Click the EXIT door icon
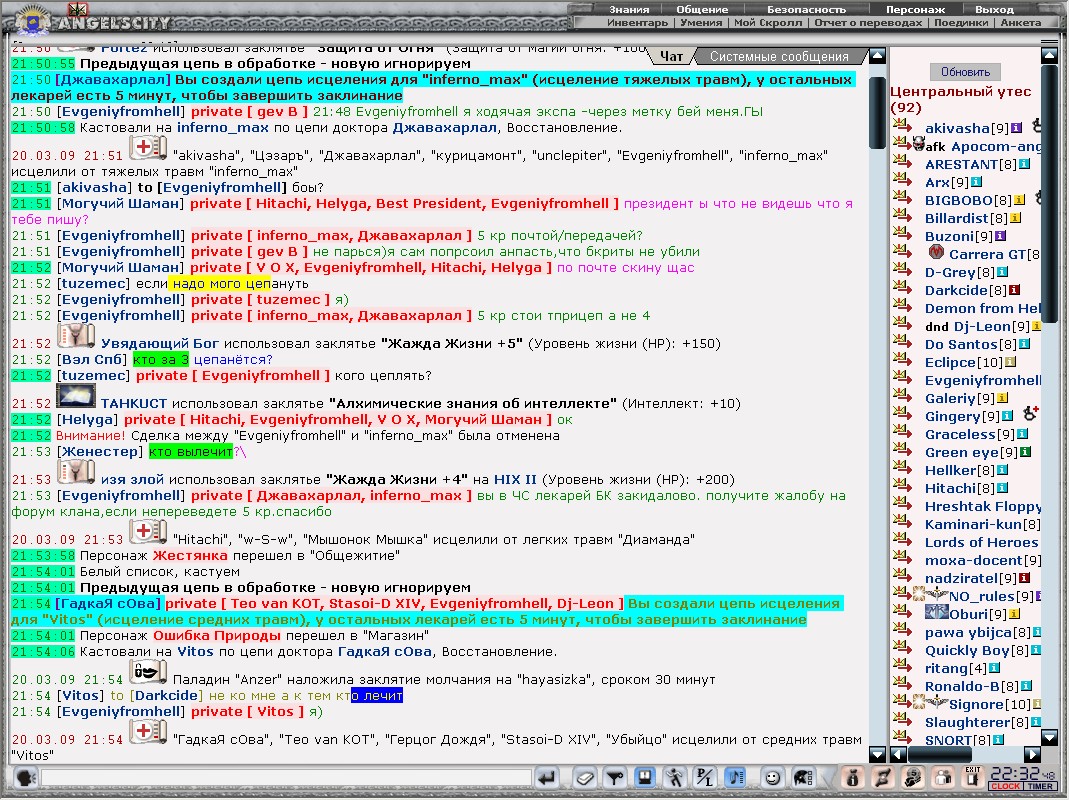 [x=973, y=777]
